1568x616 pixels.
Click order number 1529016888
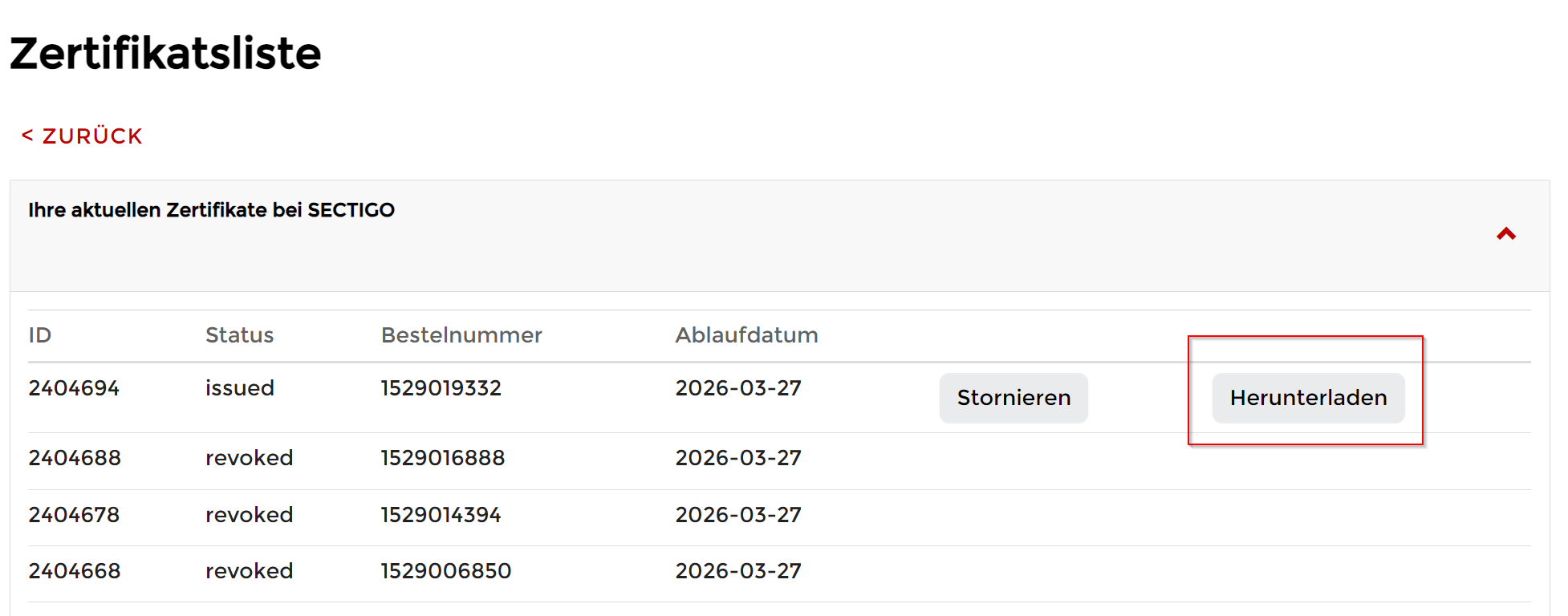(442, 458)
